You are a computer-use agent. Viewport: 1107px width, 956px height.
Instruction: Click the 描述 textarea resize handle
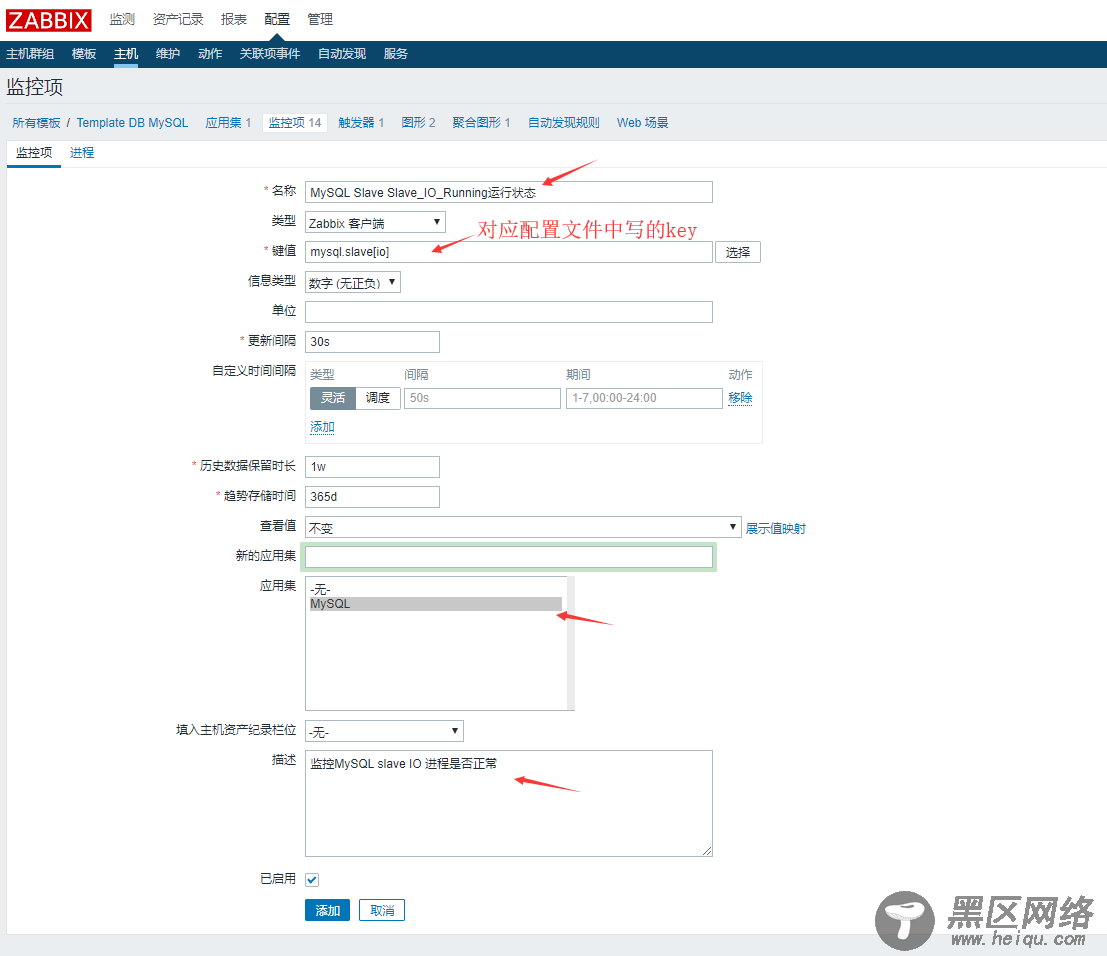[707, 851]
